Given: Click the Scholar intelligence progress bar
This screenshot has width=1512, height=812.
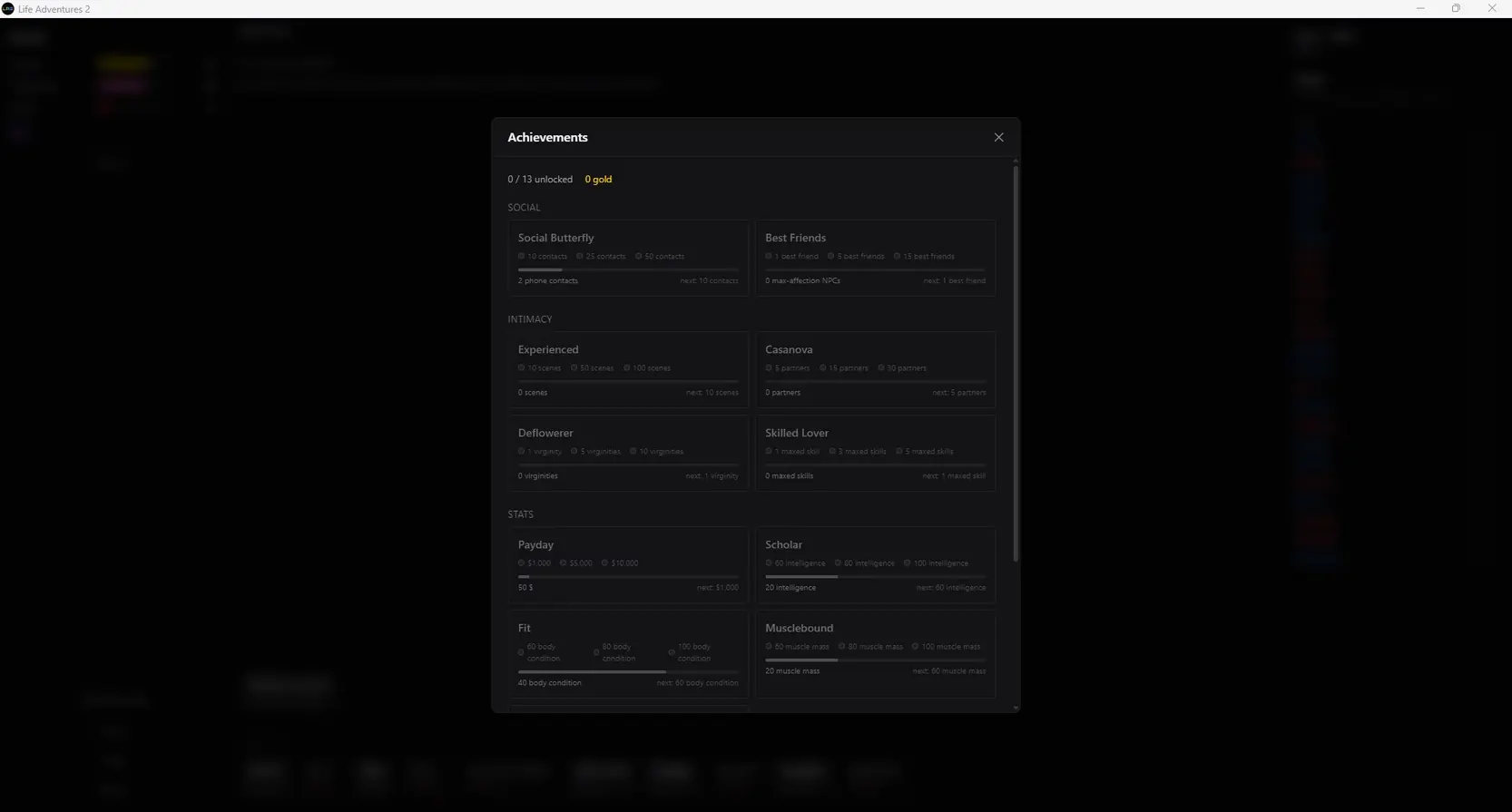Looking at the screenshot, I should tap(875, 577).
